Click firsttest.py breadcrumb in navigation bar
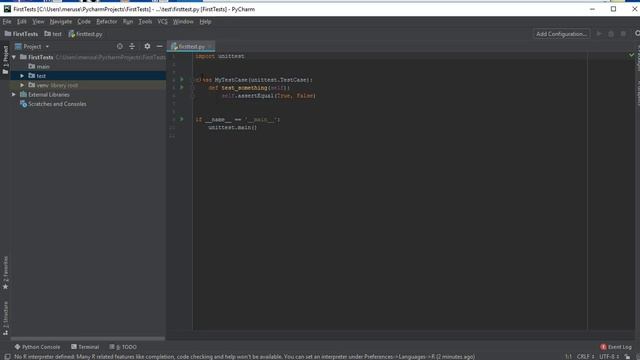Image resolution: width=640 pixels, height=360 pixels. [85, 34]
